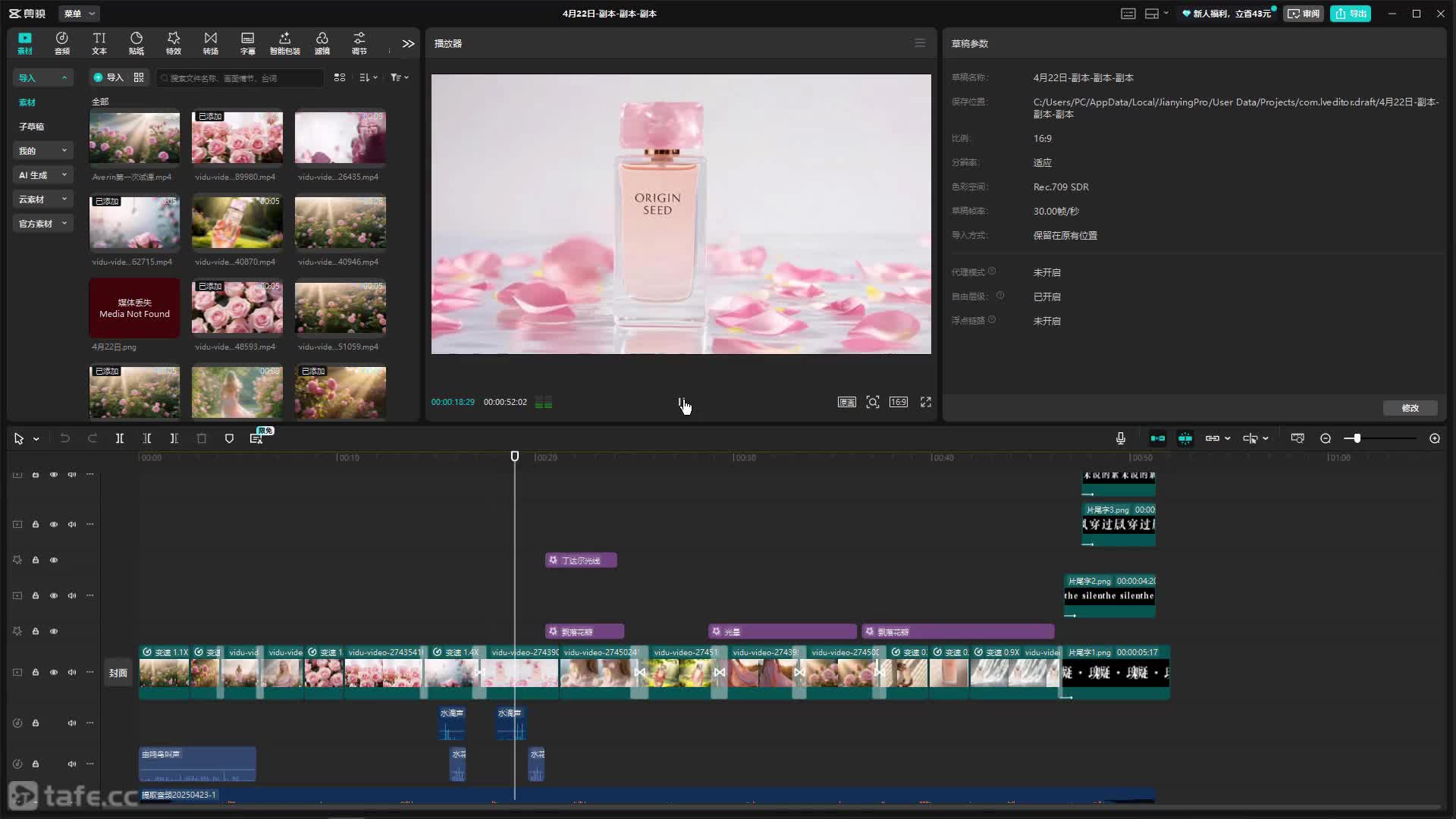Click the 原画 original quality icon
Image resolution: width=1456 pixels, height=819 pixels.
pyautogui.click(x=846, y=402)
